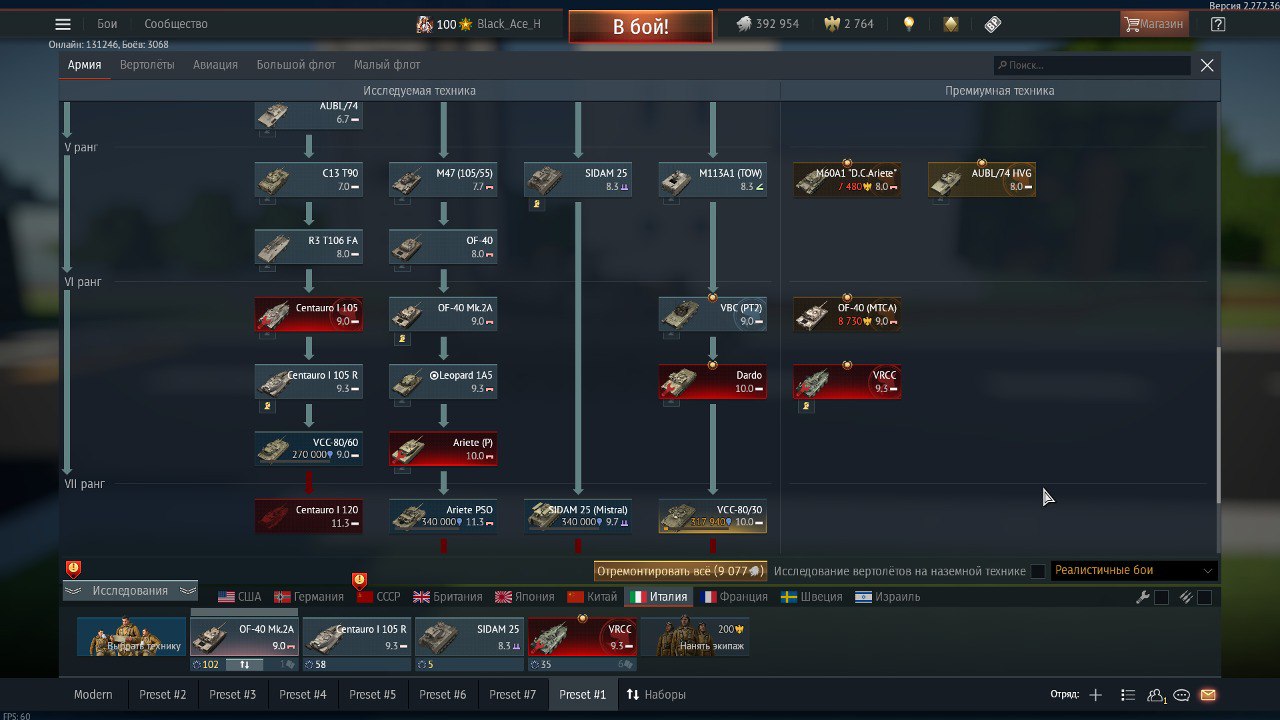This screenshot has height=720, width=1280.
Task: Select the M60A1 D.C.Ariete premium tank
Action: pyautogui.click(x=847, y=180)
